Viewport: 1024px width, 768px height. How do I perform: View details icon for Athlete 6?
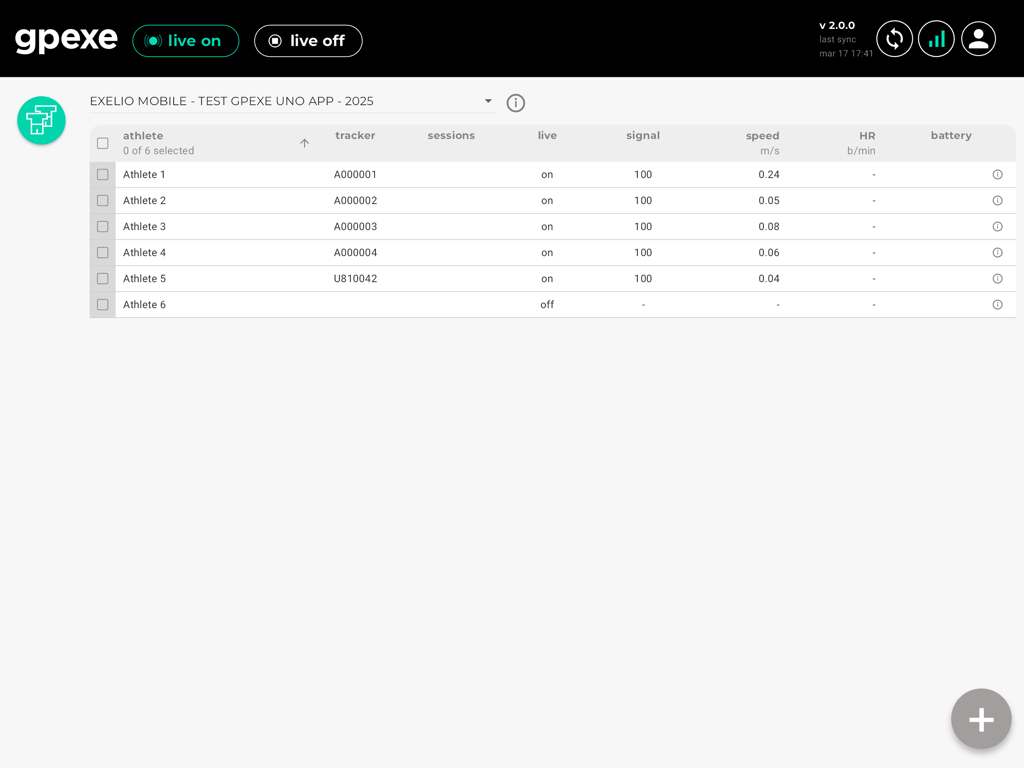(997, 304)
